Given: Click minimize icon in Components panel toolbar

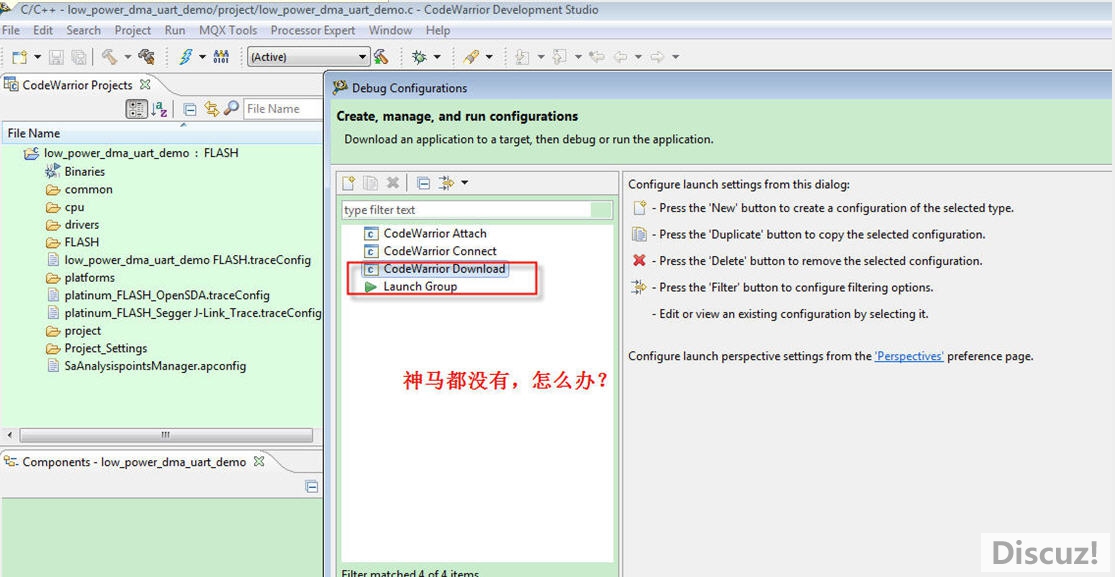Looking at the screenshot, I should (x=311, y=487).
